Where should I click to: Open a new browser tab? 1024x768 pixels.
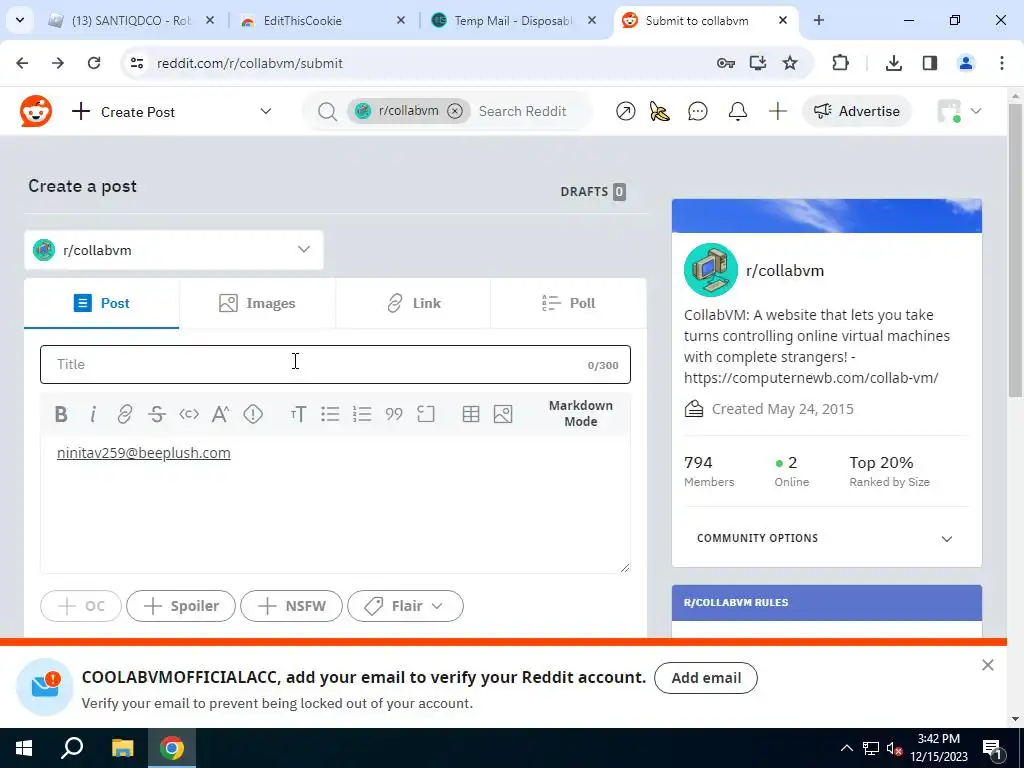click(818, 21)
